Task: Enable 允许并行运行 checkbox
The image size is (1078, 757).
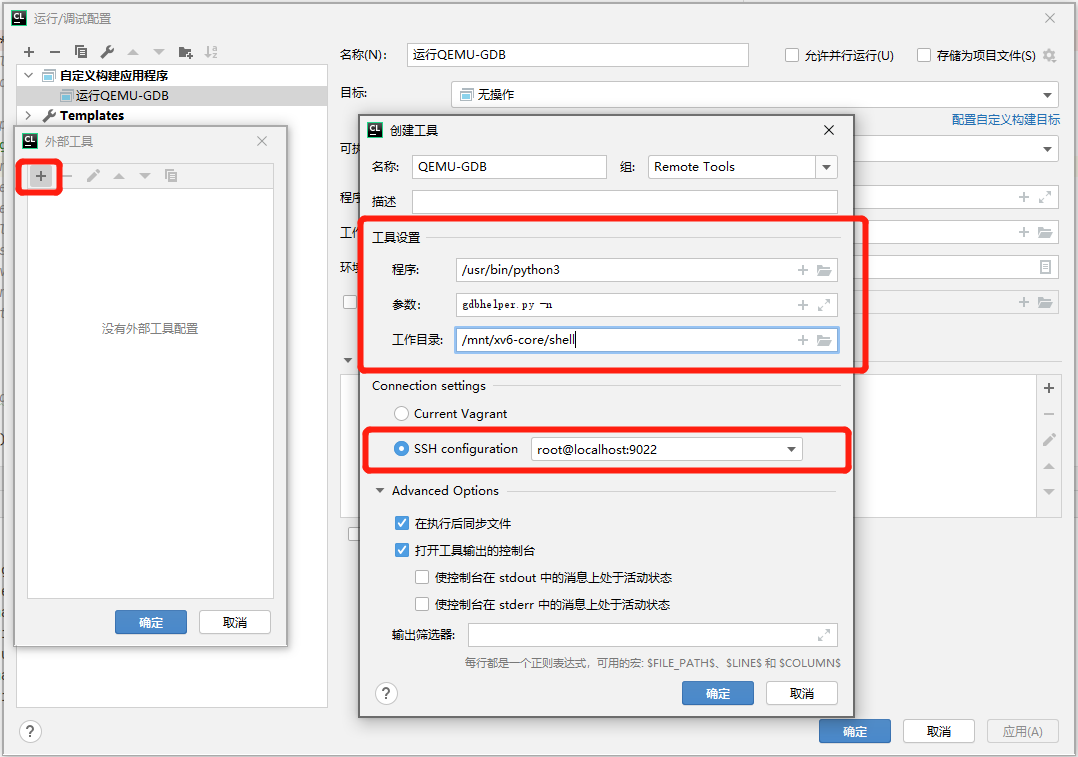Action: (792, 56)
